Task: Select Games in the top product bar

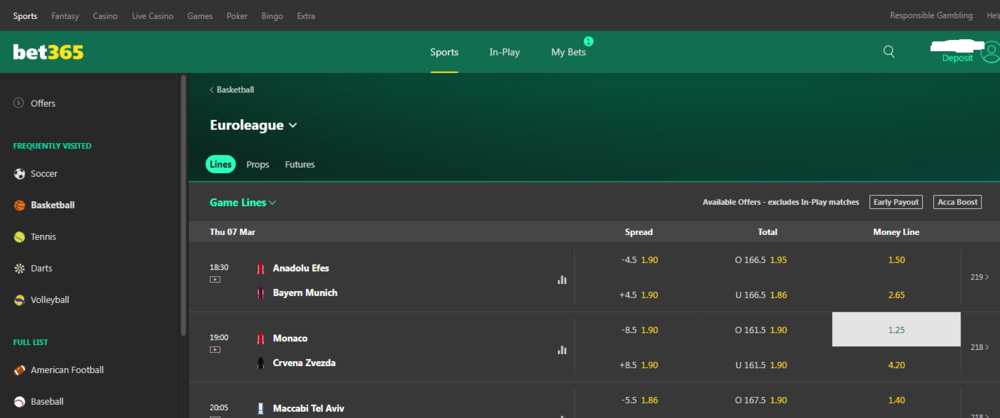Action: coord(200,16)
